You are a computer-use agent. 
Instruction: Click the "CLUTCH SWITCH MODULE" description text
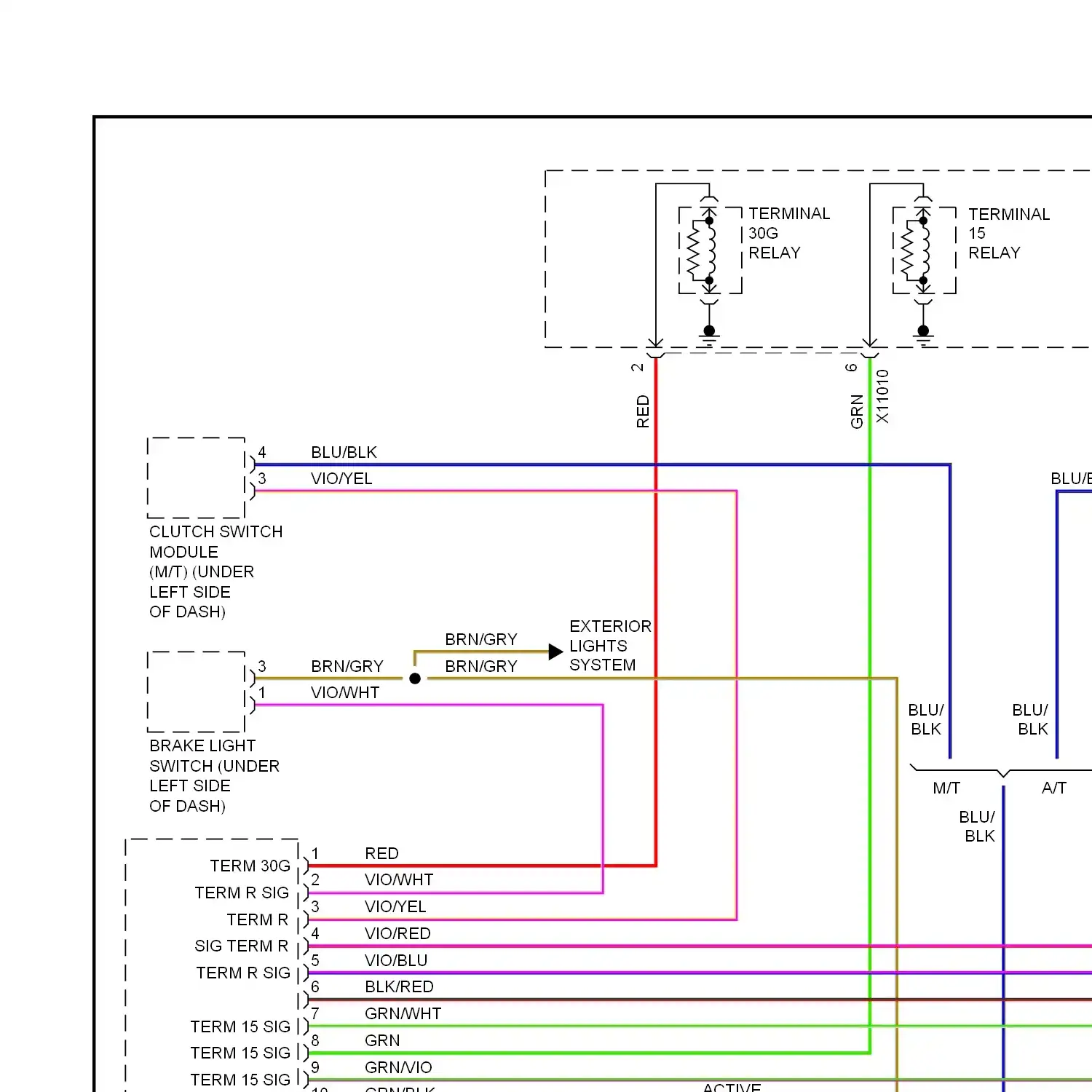click(215, 571)
